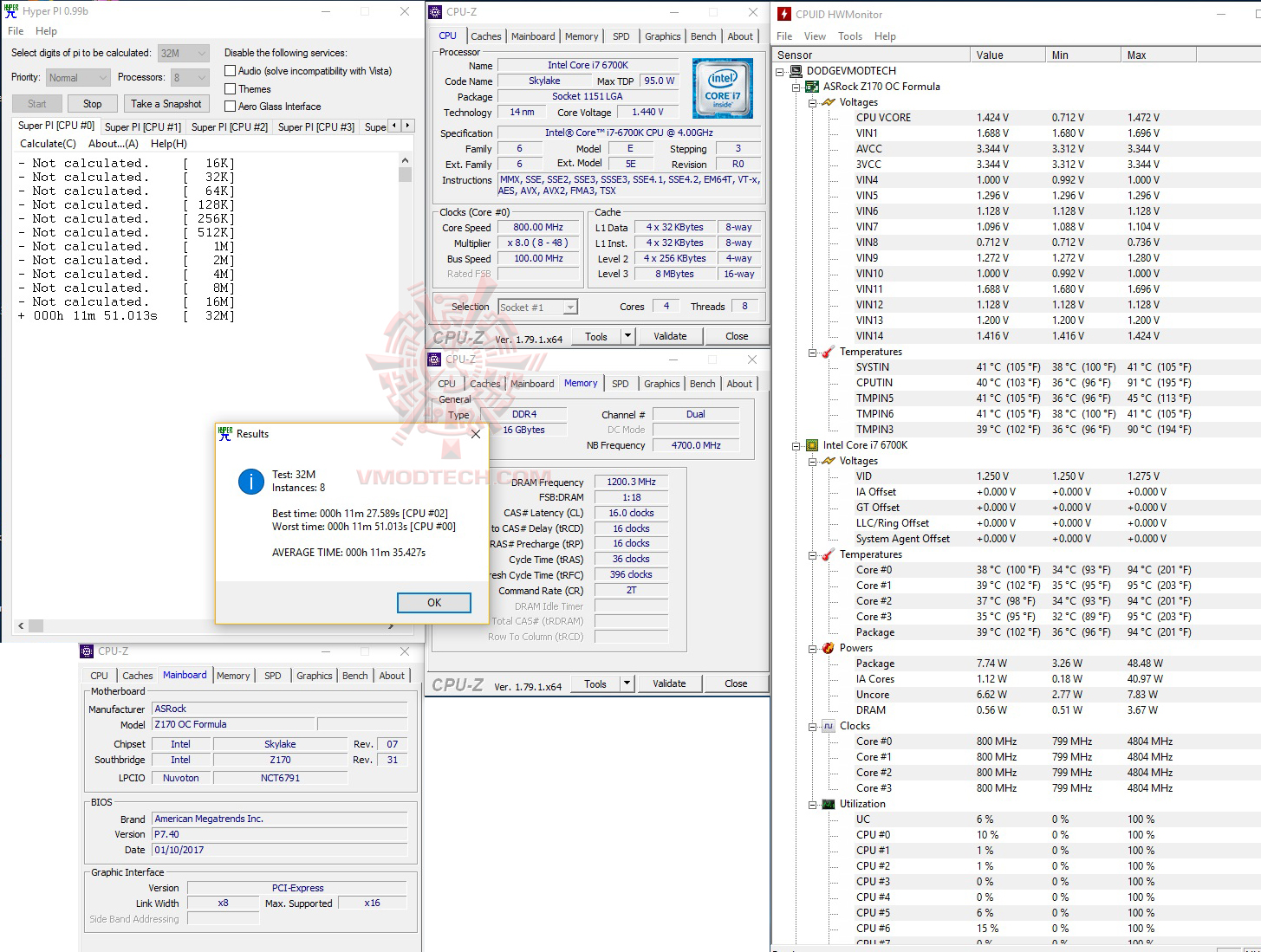The height and width of the screenshot is (952, 1261).
Task: Check the Themes checkbox in Hyper PI
Action: (230, 88)
